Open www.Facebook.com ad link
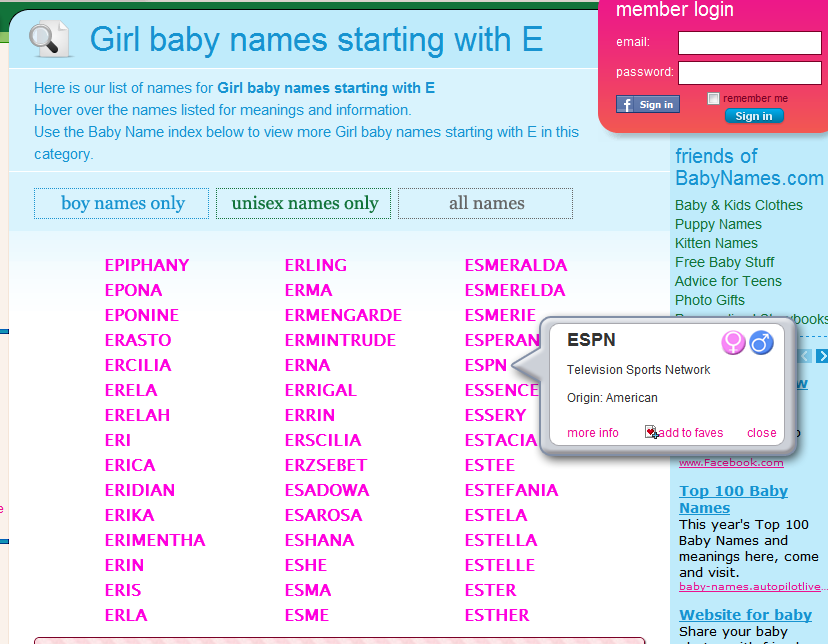The height and width of the screenshot is (644, 828). [731, 462]
